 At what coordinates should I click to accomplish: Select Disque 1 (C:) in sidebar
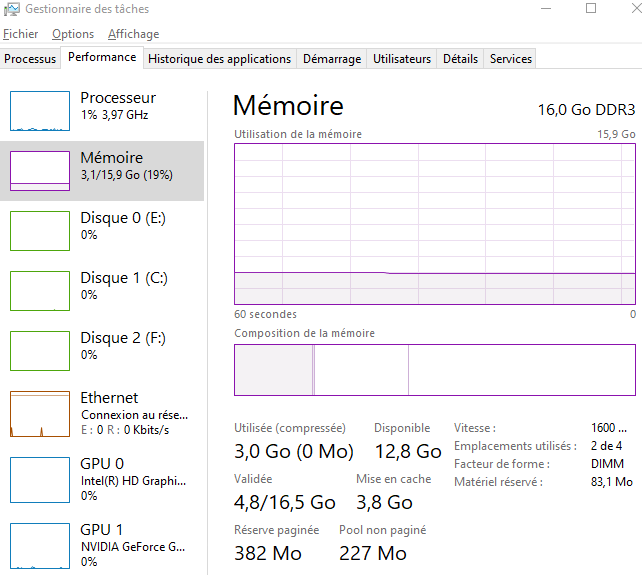coord(102,291)
